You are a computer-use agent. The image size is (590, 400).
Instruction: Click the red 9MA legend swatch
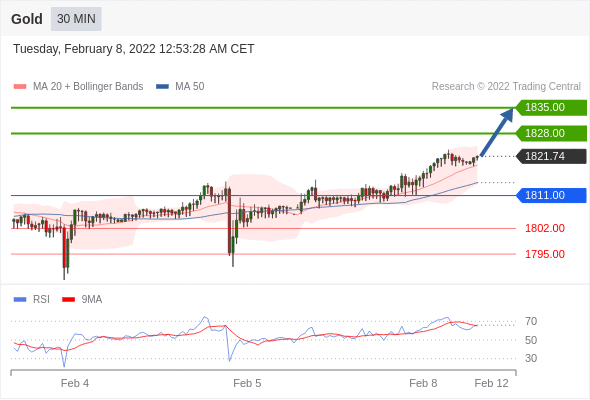click(x=68, y=300)
